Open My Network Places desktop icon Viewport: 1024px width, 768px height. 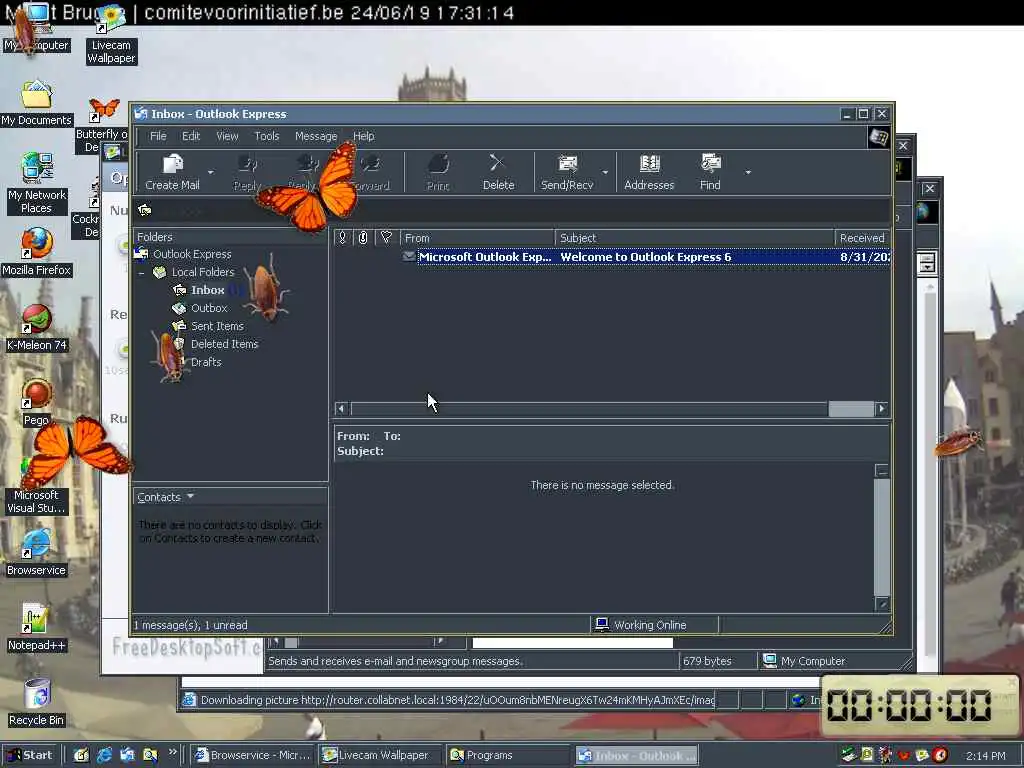pos(37,183)
